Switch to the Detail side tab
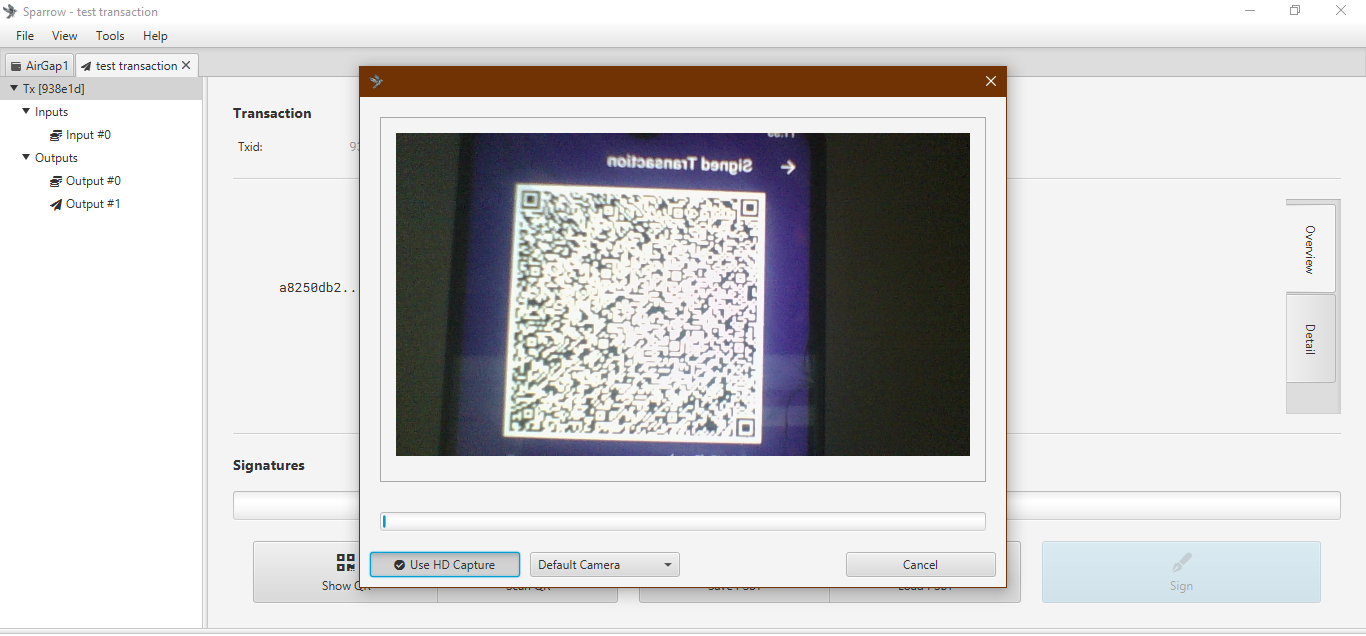This screenshot has width=1366, height=636. [1310, 338]
